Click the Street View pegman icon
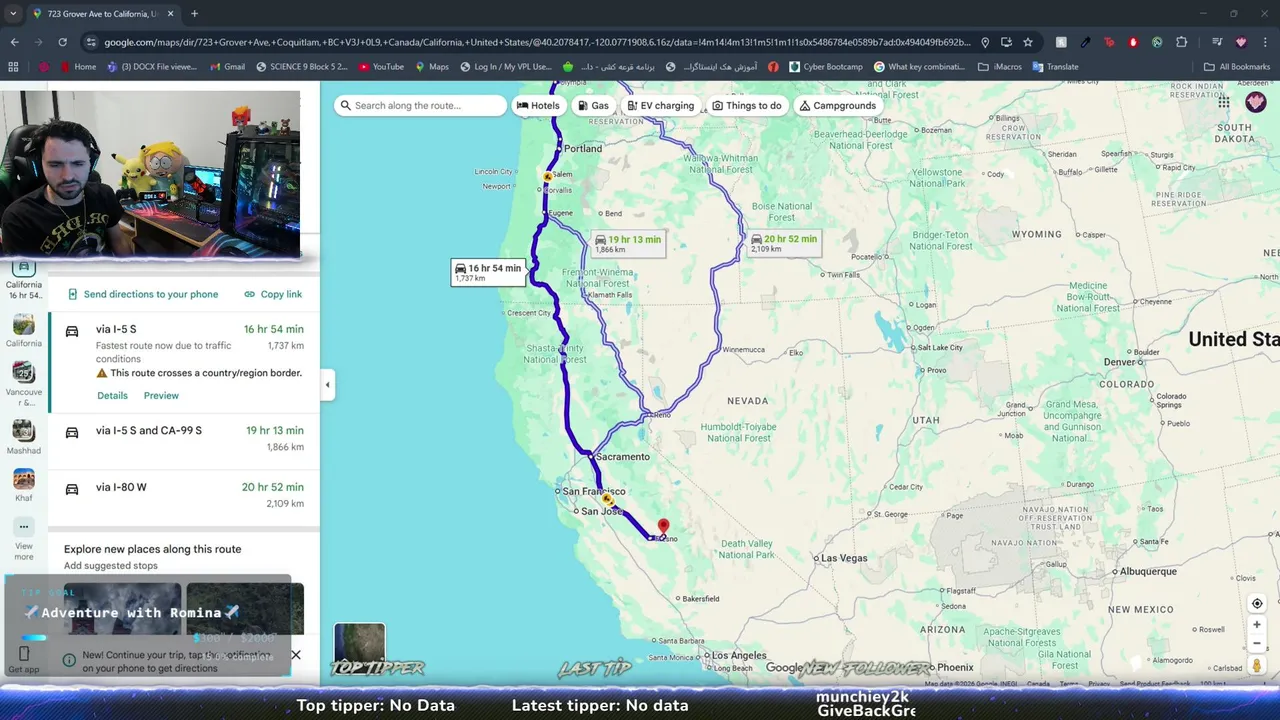 (x=1257, y=666)
